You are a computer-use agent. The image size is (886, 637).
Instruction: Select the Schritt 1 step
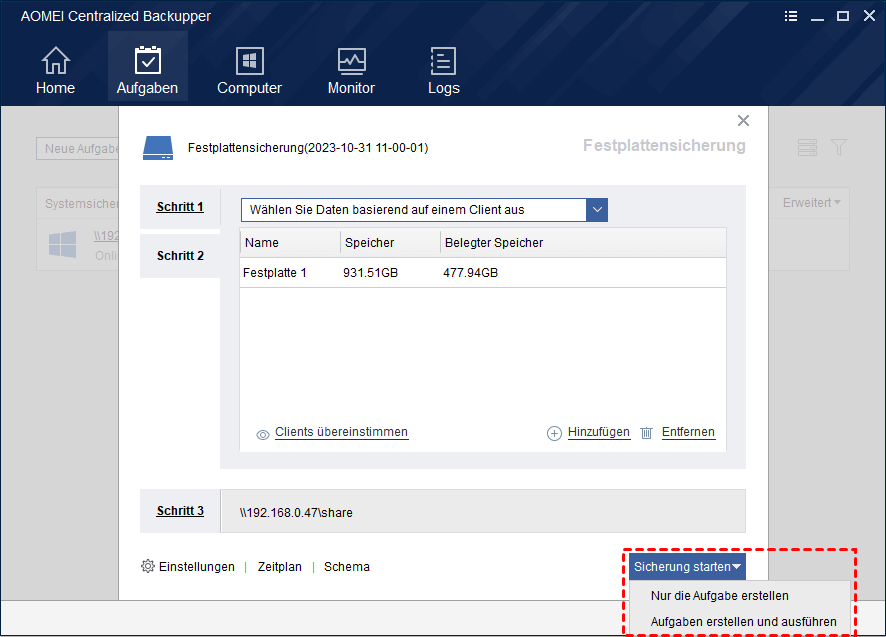tap(180, 207)
